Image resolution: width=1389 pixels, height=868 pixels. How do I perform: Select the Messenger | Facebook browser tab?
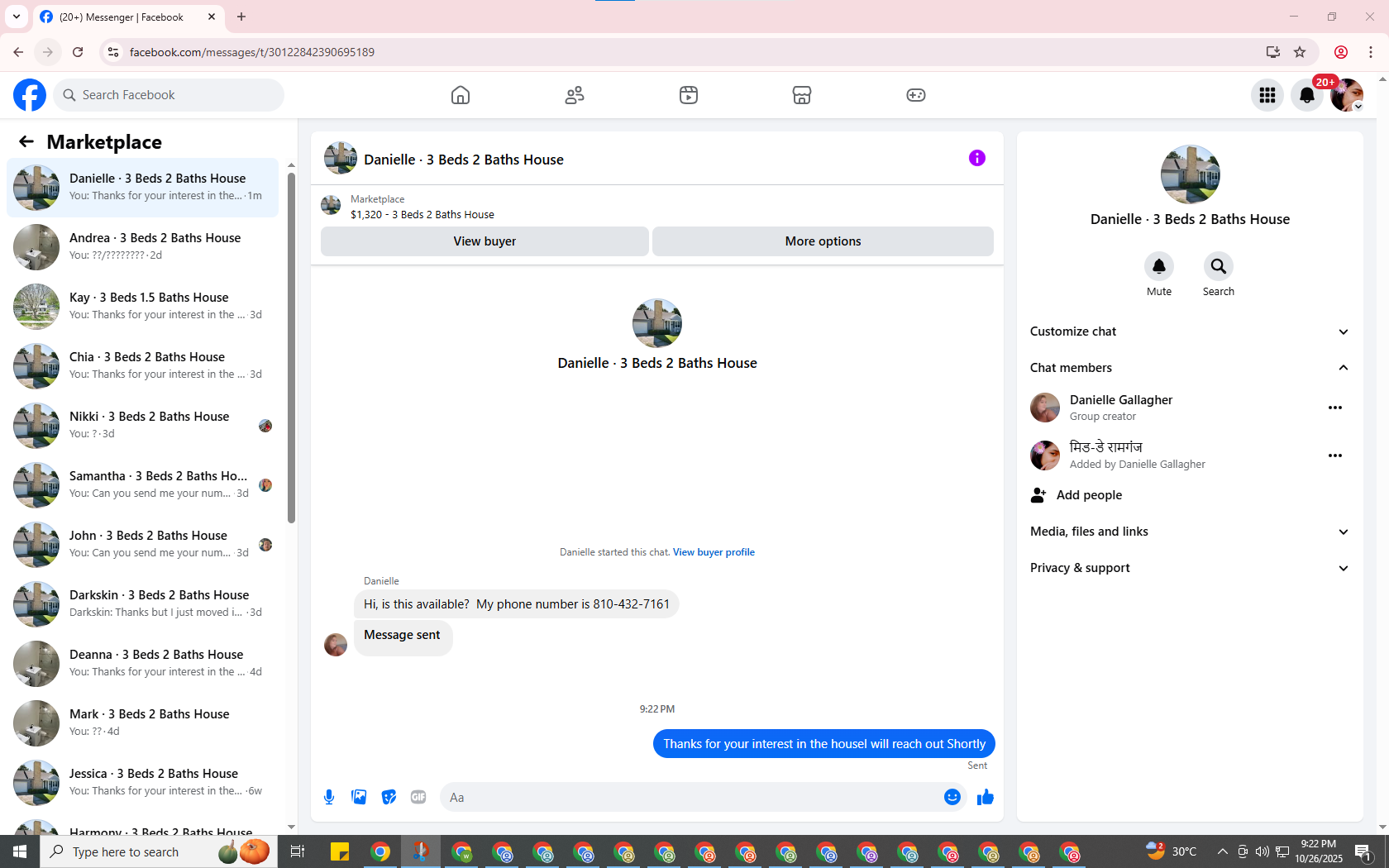click(128, 17)
